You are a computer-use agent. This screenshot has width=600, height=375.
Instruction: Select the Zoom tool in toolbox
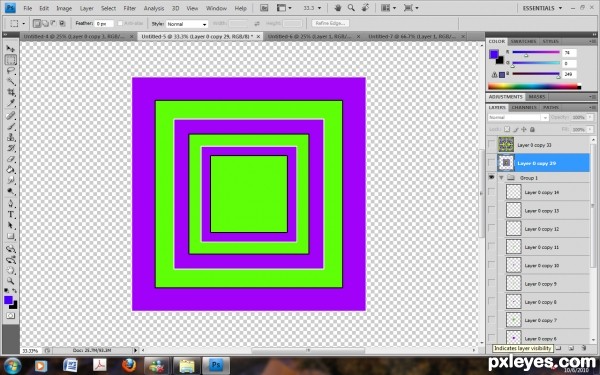click(x=11, y=280)
